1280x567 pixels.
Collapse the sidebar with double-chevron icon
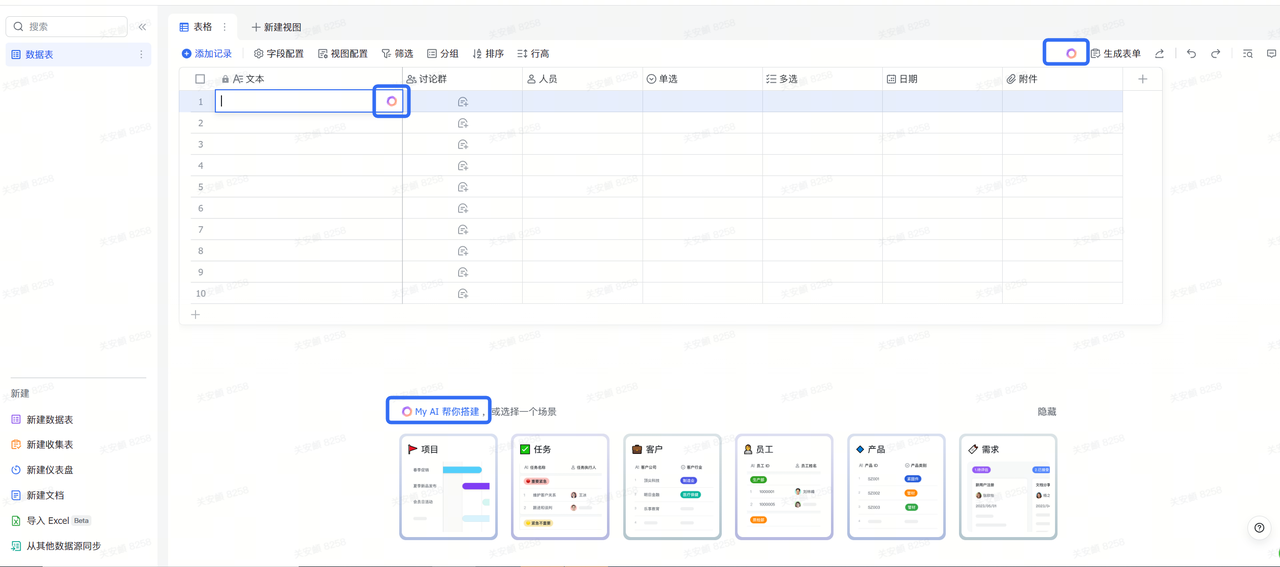[142, 27]
